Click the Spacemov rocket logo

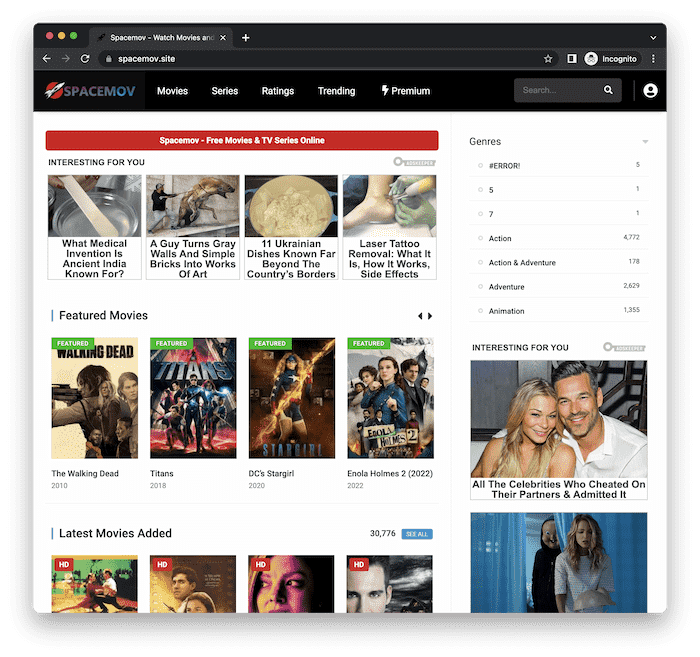[x=90, y=91]
